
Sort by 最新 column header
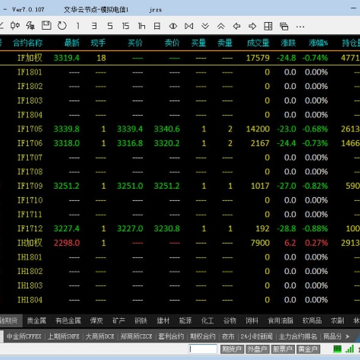[72, 43]
